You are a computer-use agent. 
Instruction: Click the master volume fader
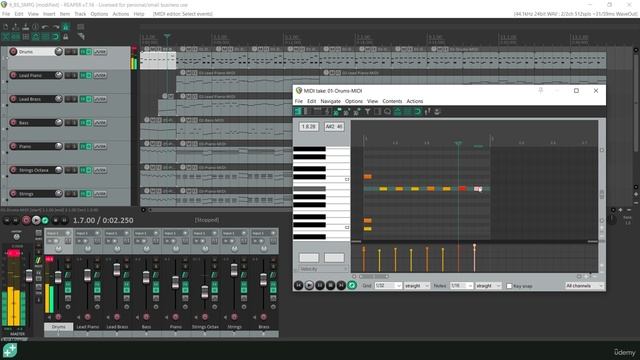(29, 276)
